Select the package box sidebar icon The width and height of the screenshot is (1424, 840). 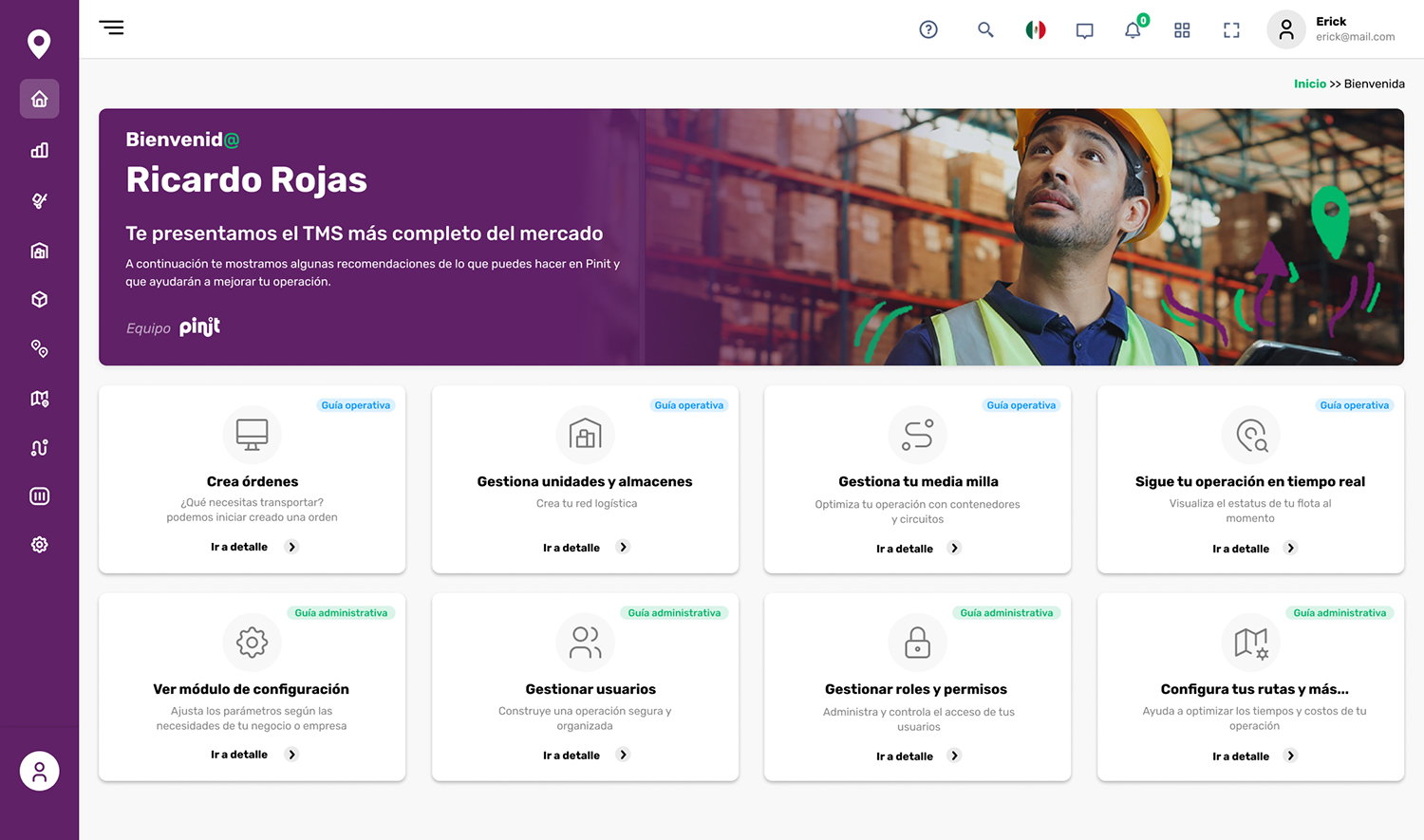39,300
